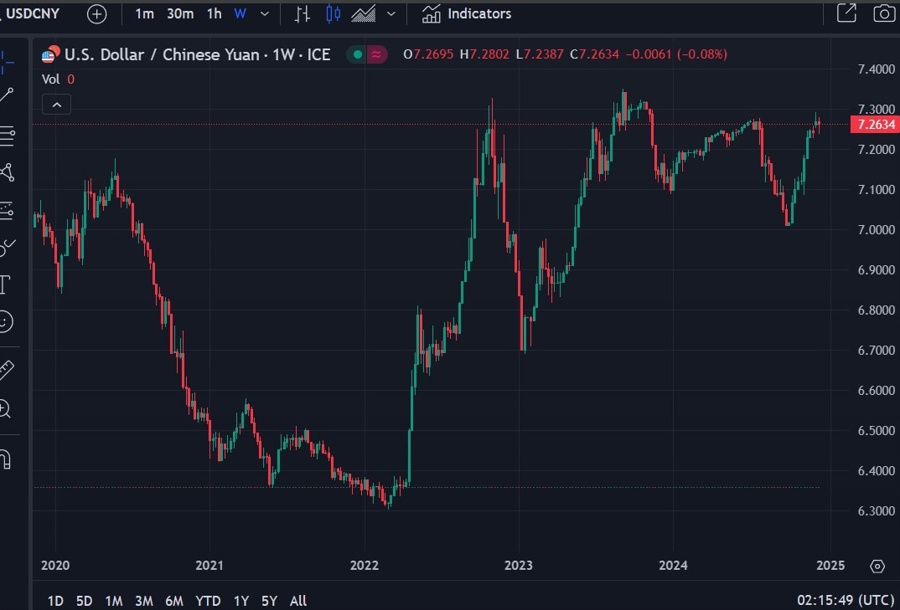Open the emoji icons tool

click(5, 321)
